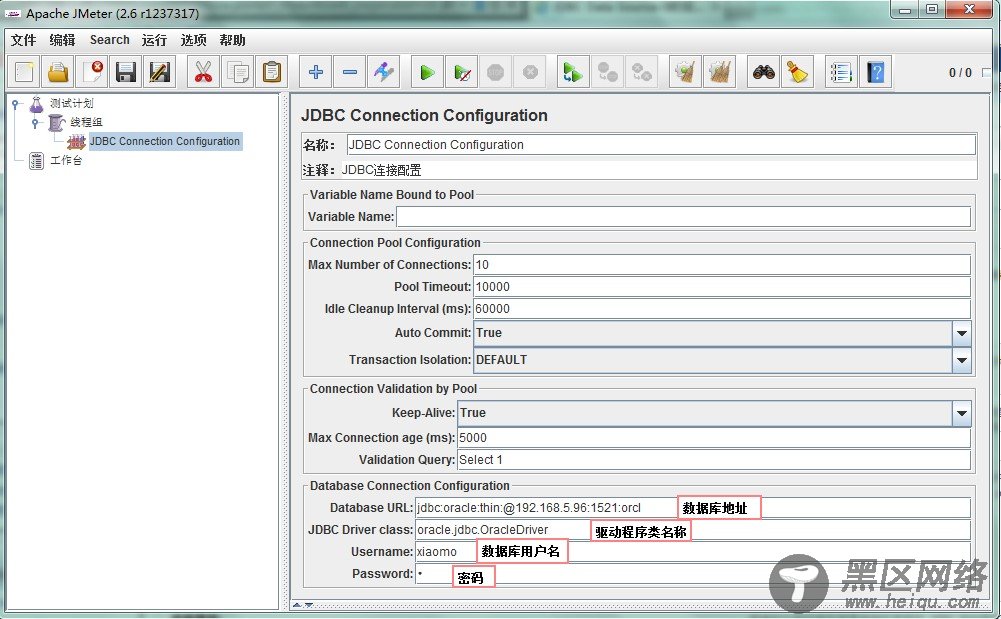This screenshot has height=619, width=1001.
Task: Click the Connection Pool Configuration section title
Action: pyautogui.click(x=395, y=242)
